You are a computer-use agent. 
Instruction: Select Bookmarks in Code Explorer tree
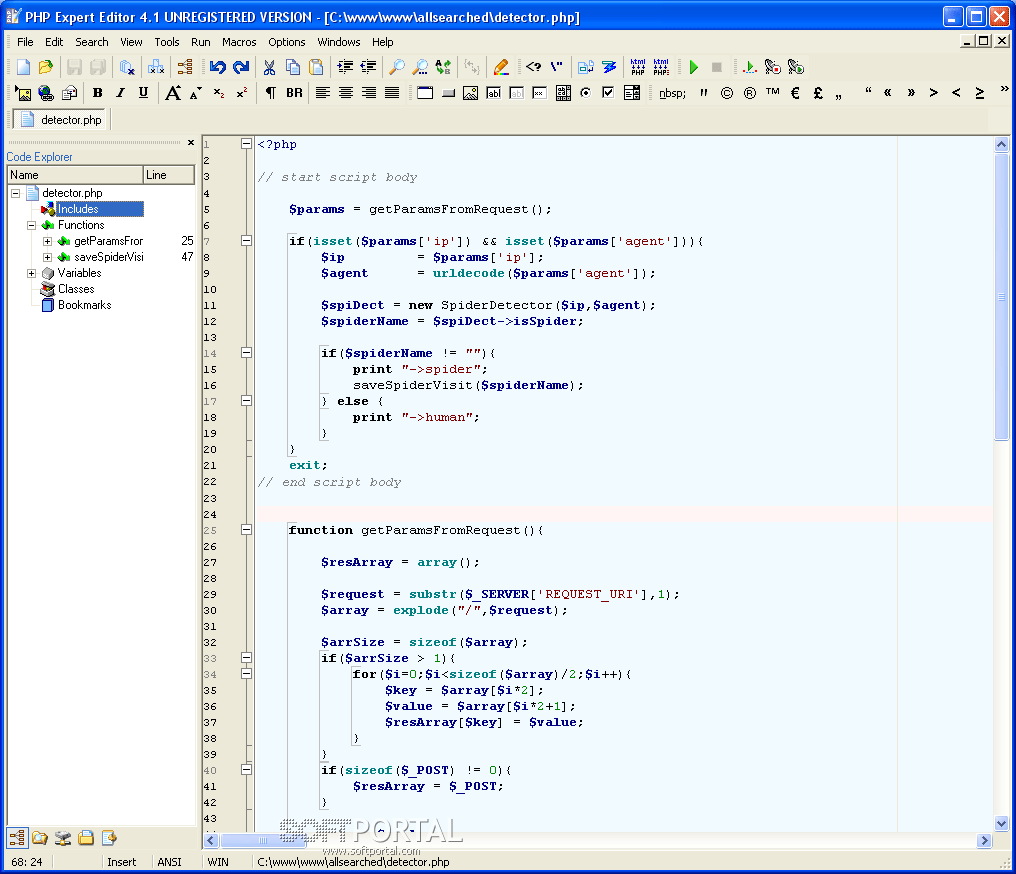(84, 305)
